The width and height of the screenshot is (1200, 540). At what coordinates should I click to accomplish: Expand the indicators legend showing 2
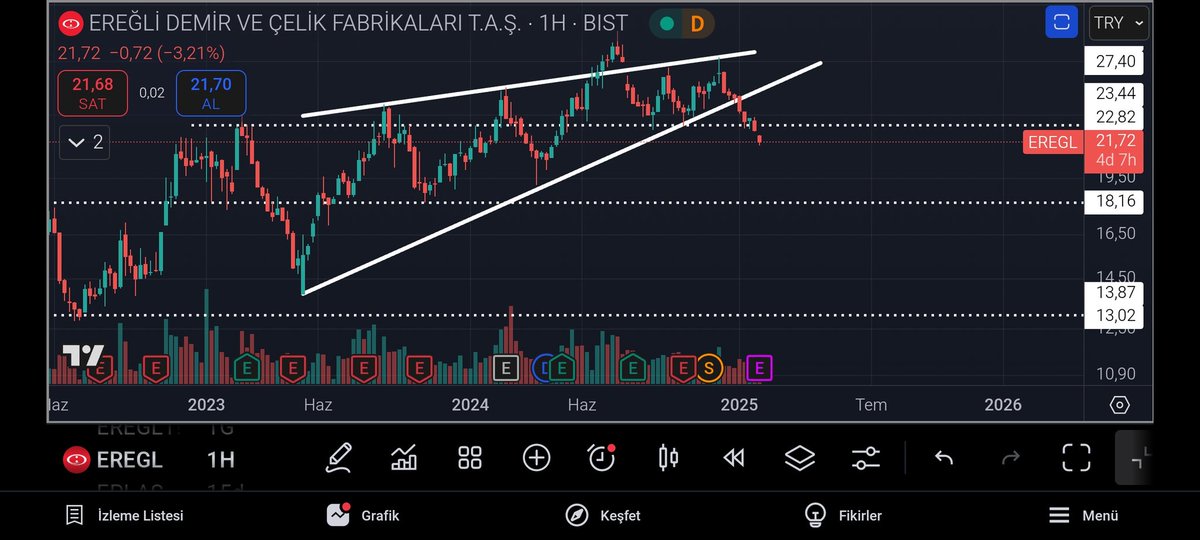tap(84, 143)
